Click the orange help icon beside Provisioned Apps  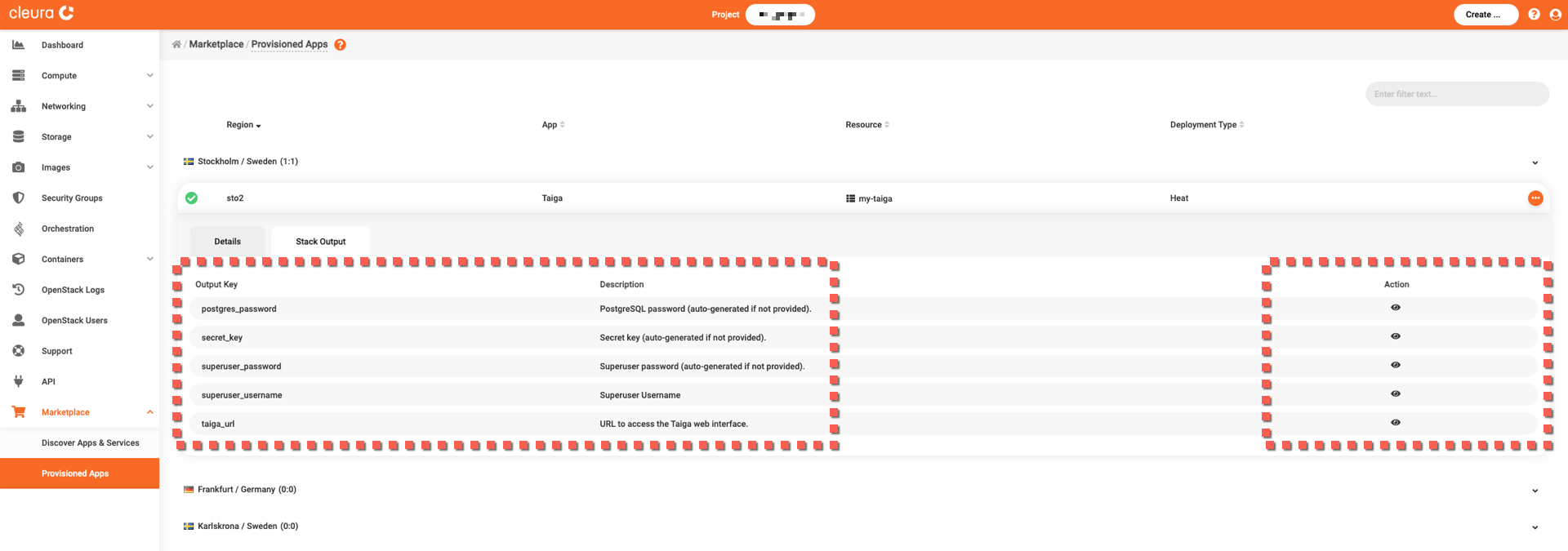[340, 45]
